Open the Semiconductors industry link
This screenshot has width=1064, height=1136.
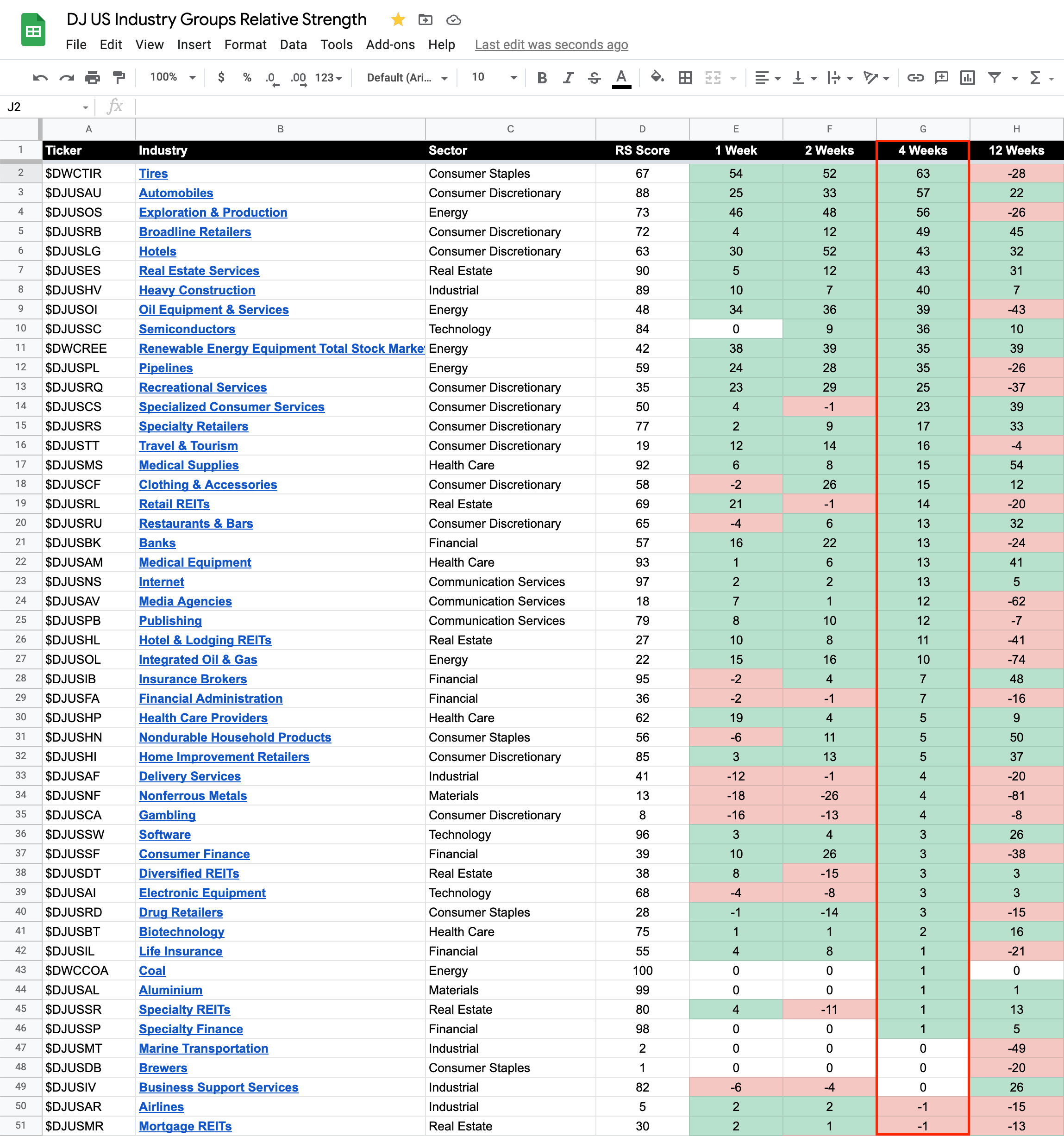(187, 329)
